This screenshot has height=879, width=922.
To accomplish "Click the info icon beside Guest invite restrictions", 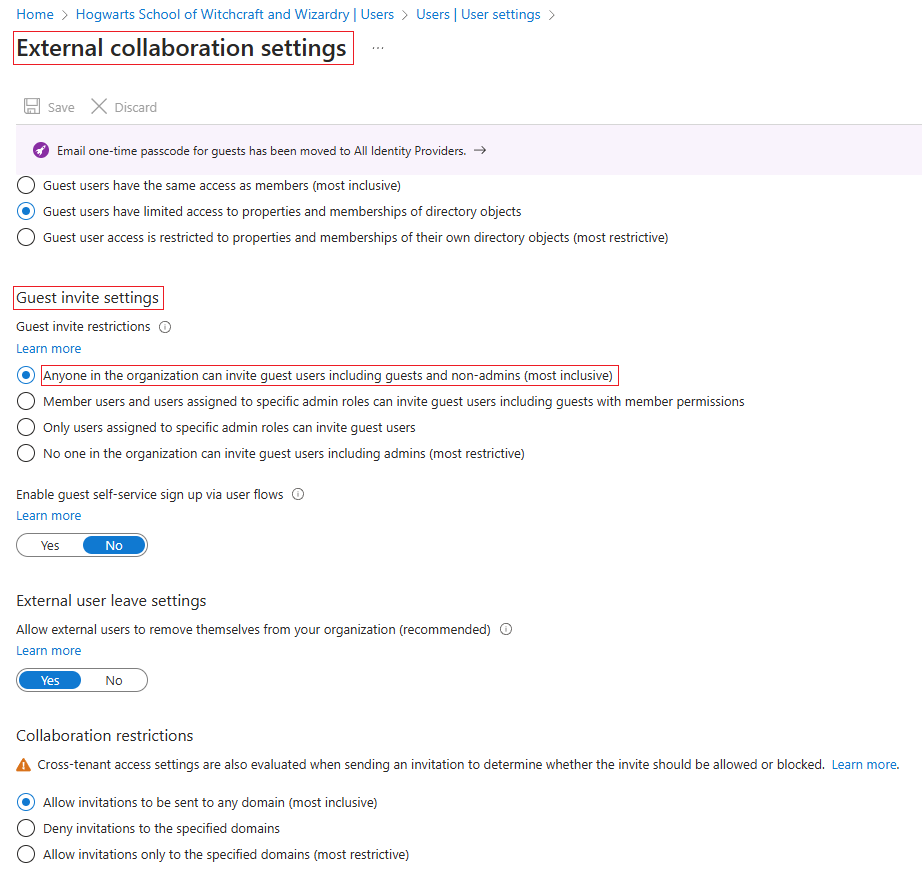I will point(165,326).
